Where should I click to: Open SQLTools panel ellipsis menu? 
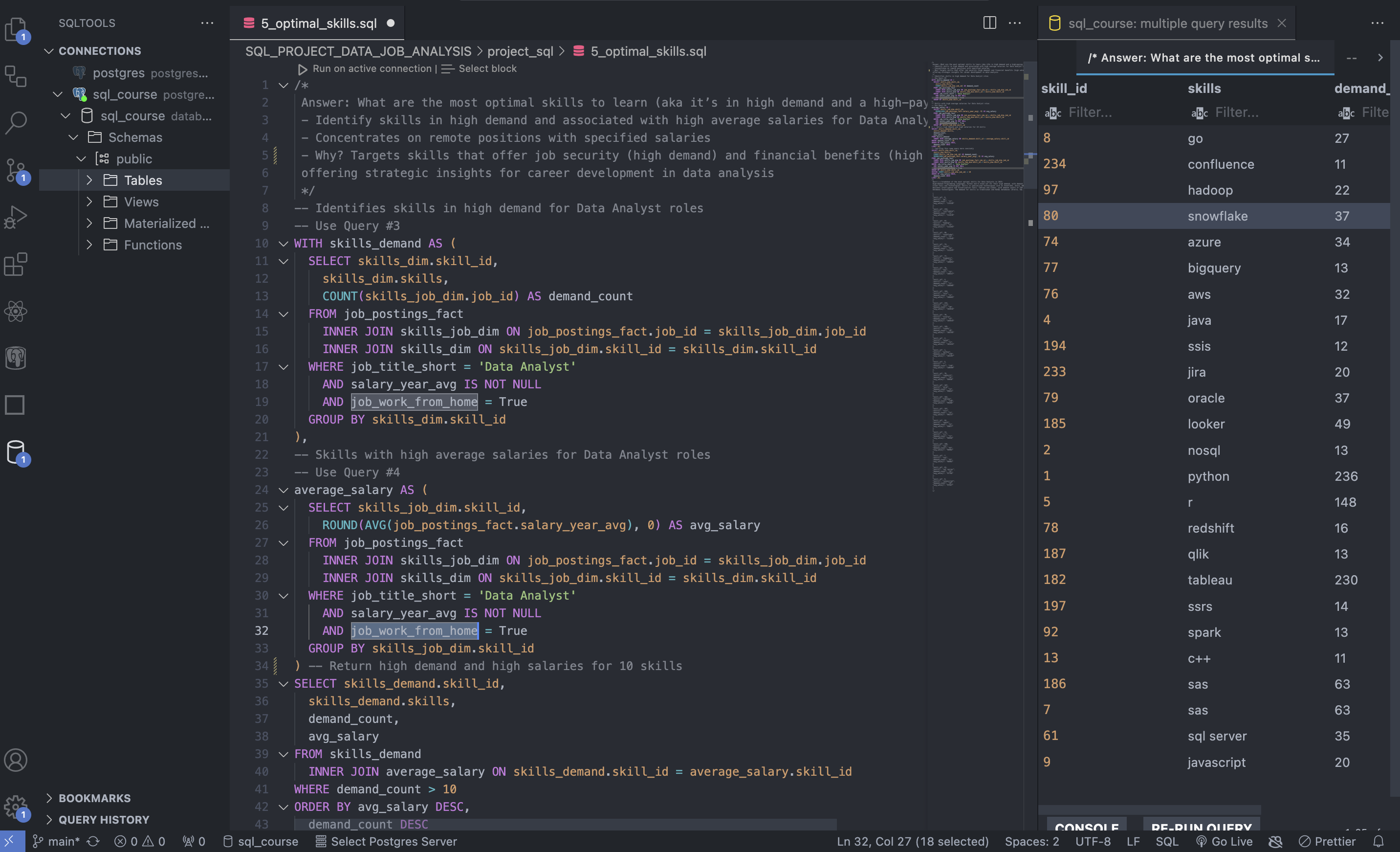click(x=207, y=22)
